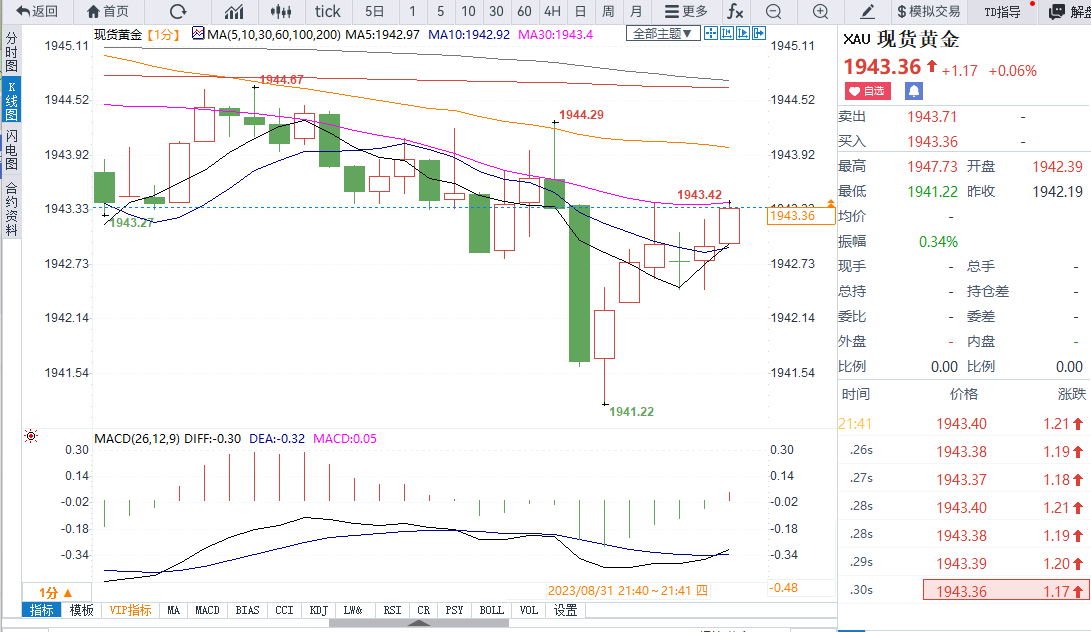Apply the PSY indicator tab
Viewport: 1091px width, 632px height.
pos(454,610)
